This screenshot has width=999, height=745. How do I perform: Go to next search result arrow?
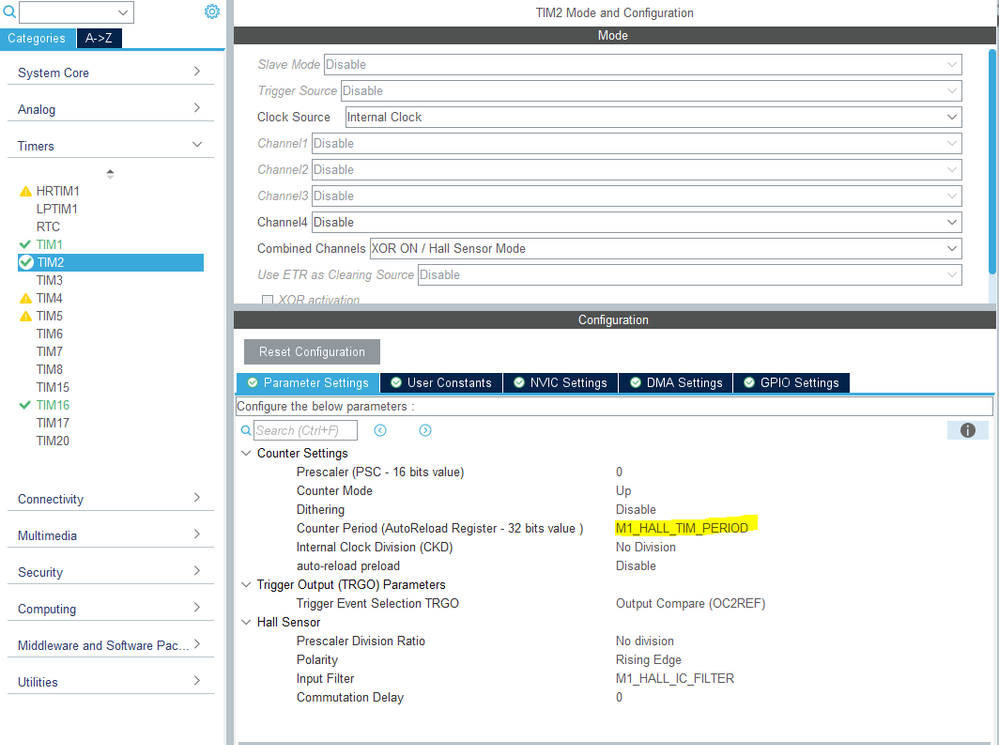click(425, 431)
